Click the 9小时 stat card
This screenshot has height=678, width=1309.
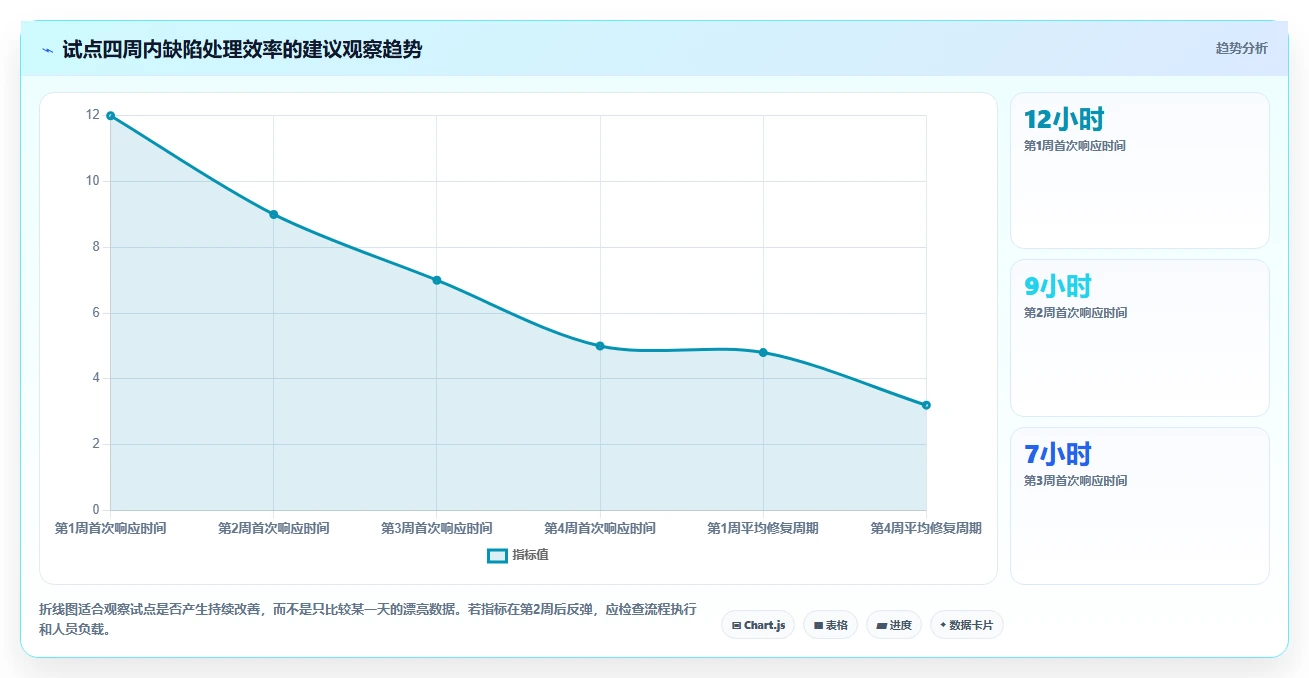point(1140,338)
